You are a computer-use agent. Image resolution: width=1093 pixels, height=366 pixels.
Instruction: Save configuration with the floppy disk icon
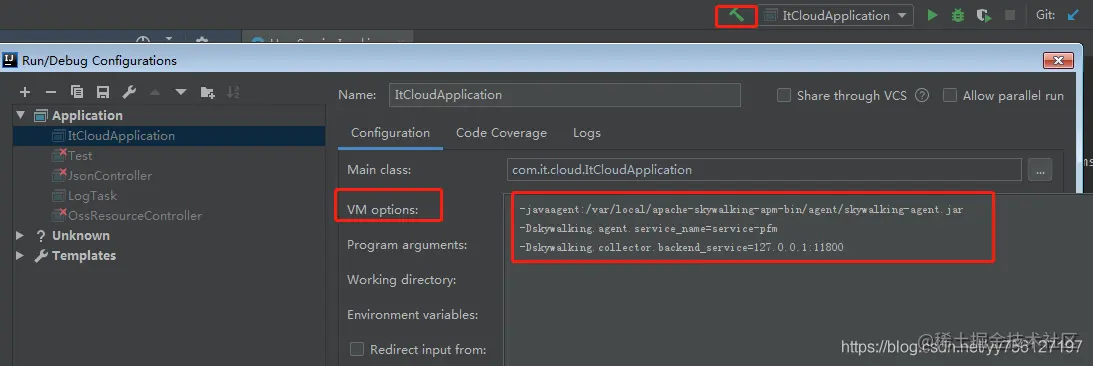(102, 92)
